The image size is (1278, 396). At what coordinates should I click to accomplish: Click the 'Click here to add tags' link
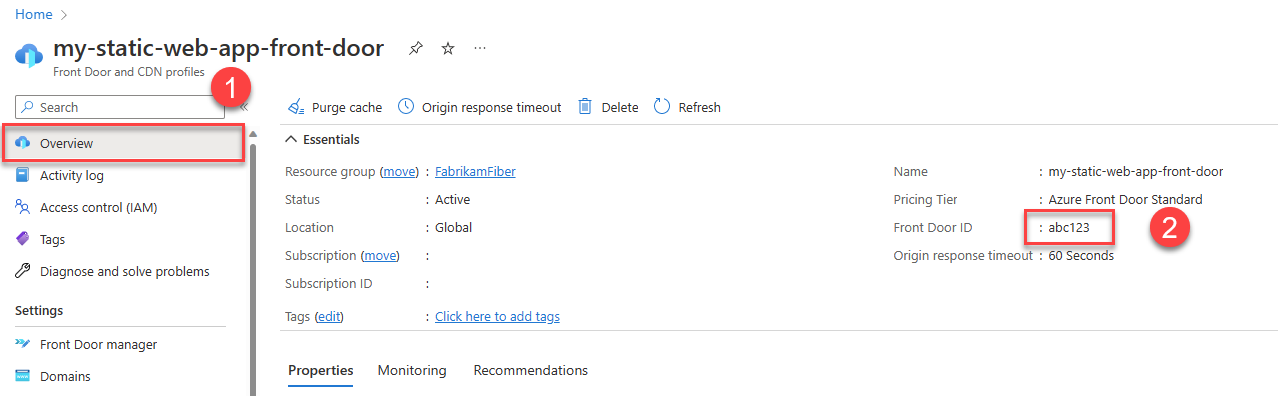[x=497, y=316]
